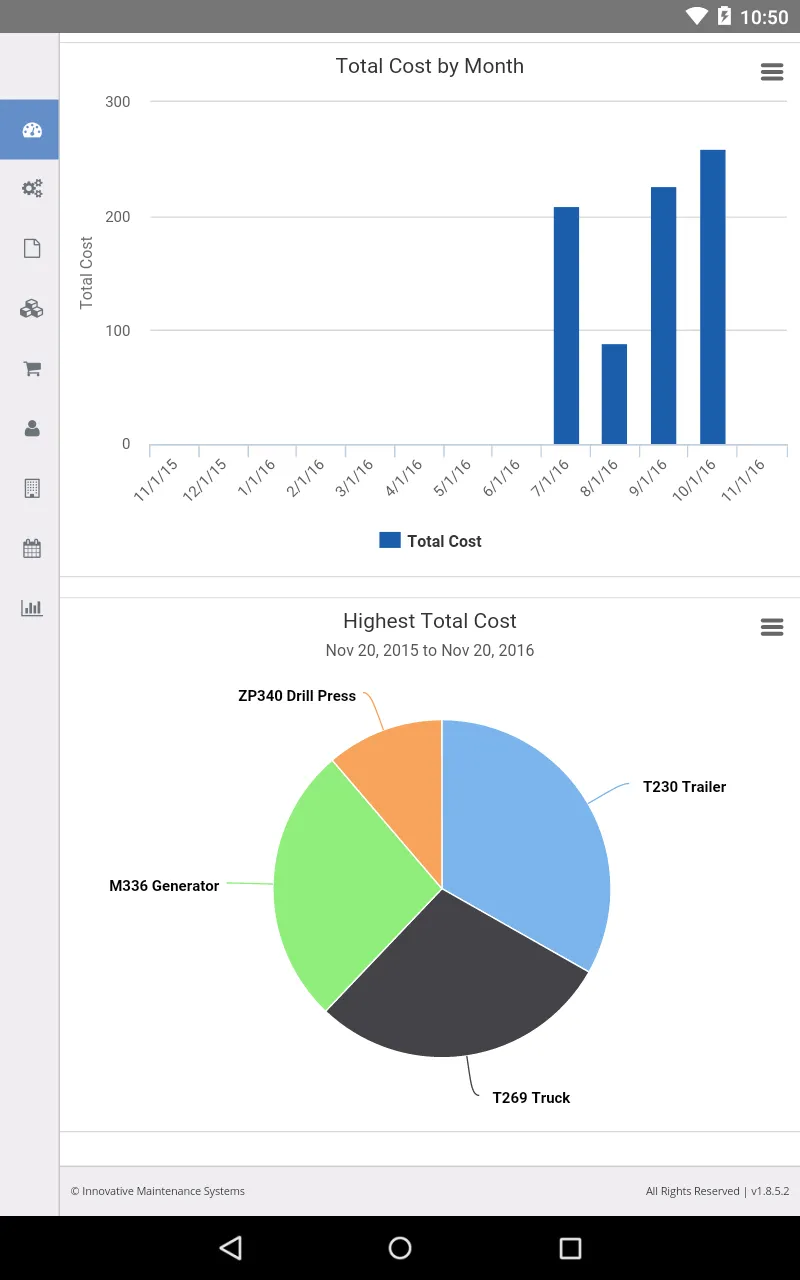800x1280 pixels.
Task: Open the building icon in sidebar
Action: click(x=31, y=488)
